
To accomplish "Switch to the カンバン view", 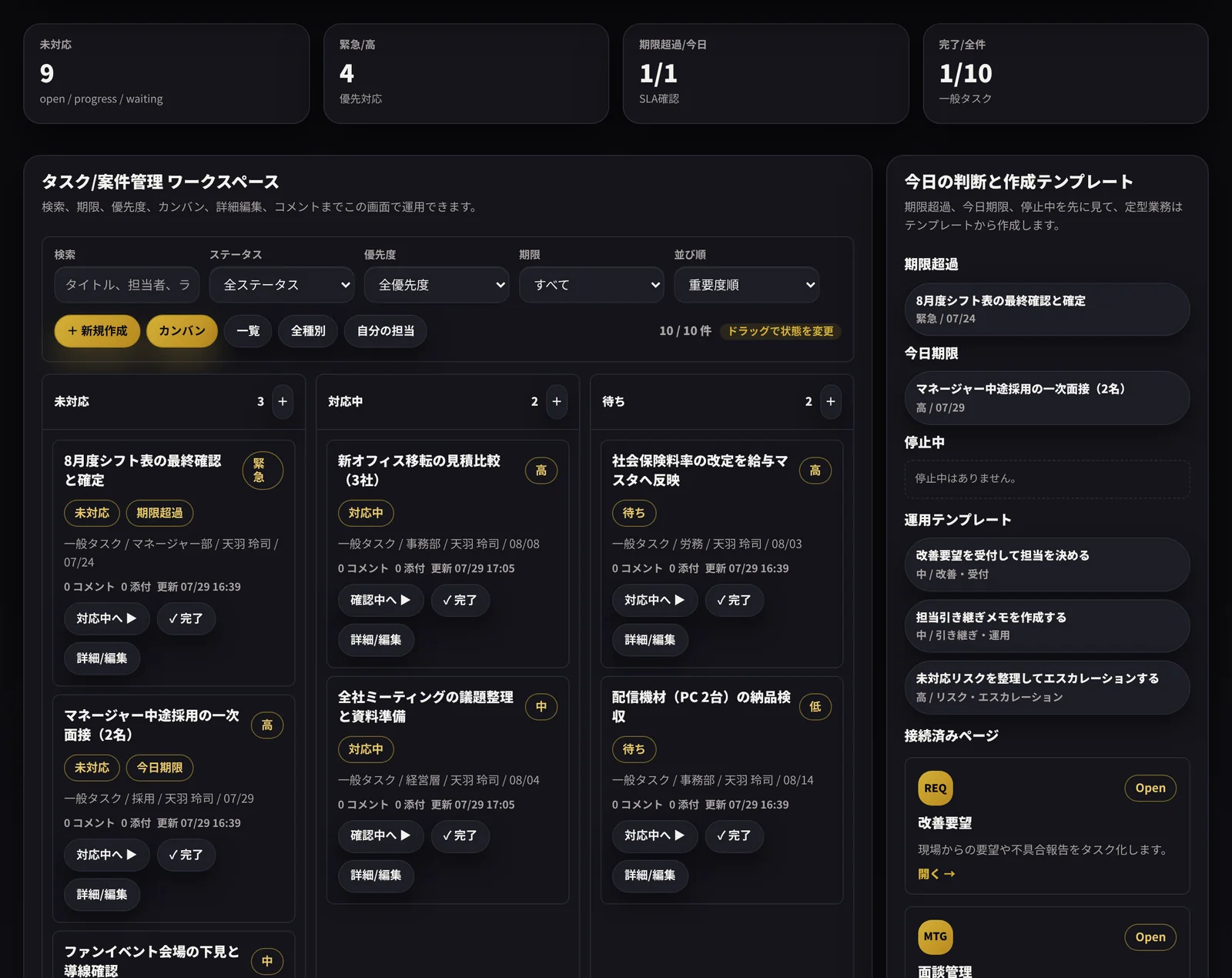I will click(182, 331).
